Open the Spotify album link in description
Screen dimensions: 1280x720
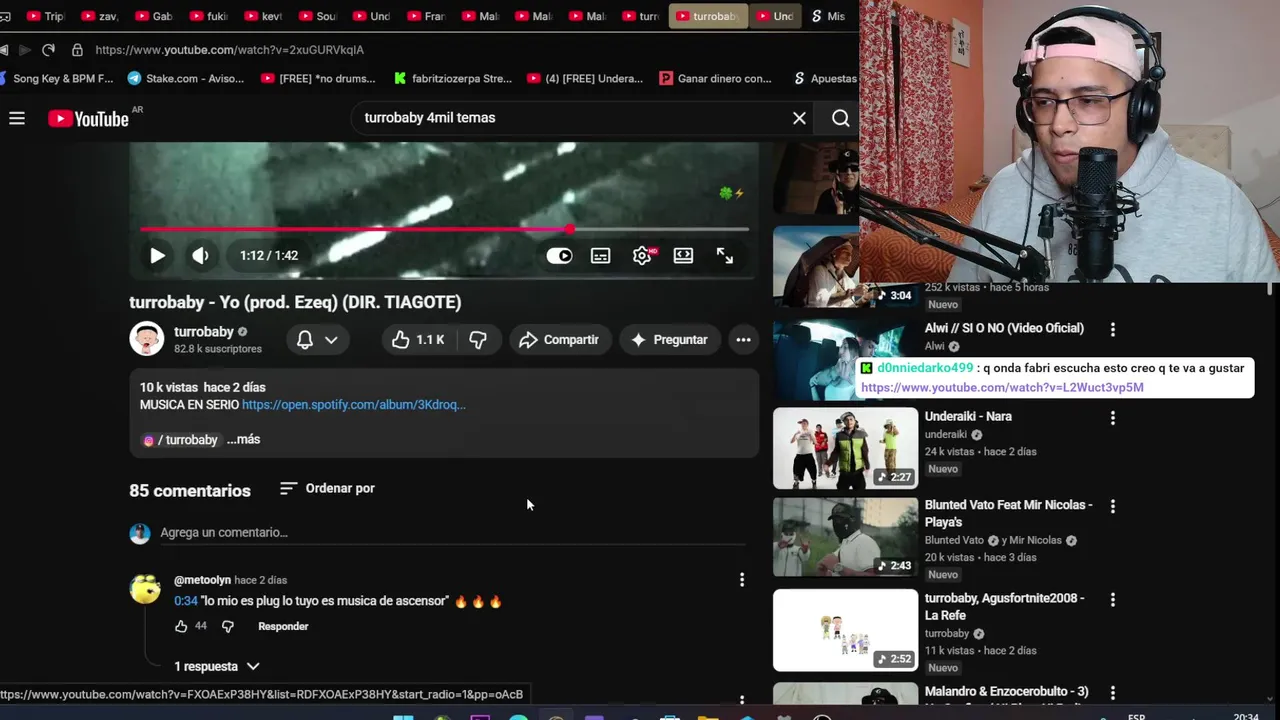[354, 405]
